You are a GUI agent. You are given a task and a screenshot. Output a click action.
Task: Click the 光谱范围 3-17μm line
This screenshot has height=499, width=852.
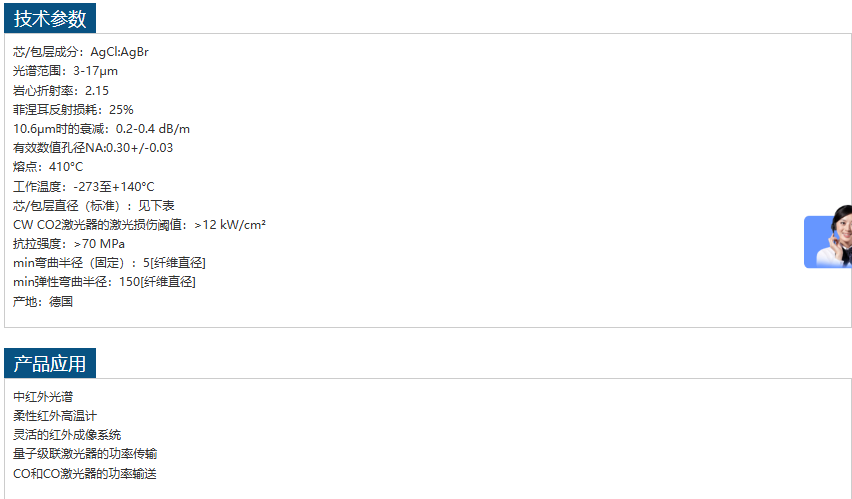tap(66, 71)
